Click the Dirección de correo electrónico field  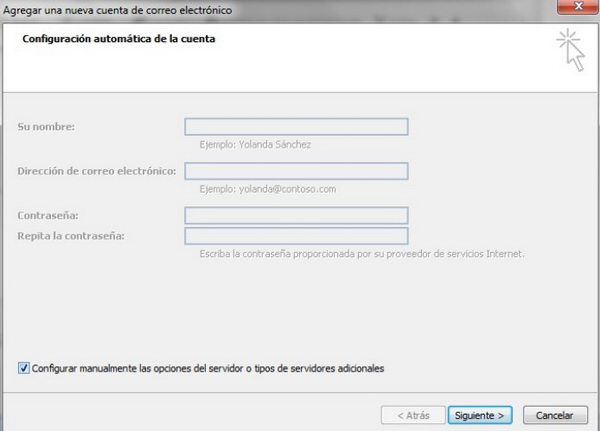296,171
